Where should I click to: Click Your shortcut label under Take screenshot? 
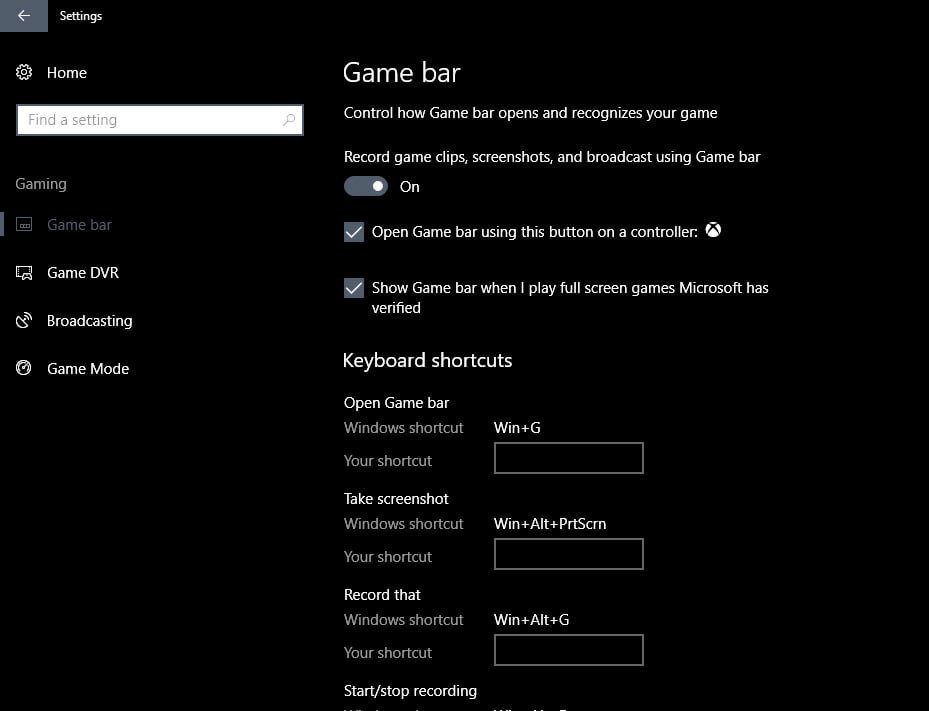388,557
